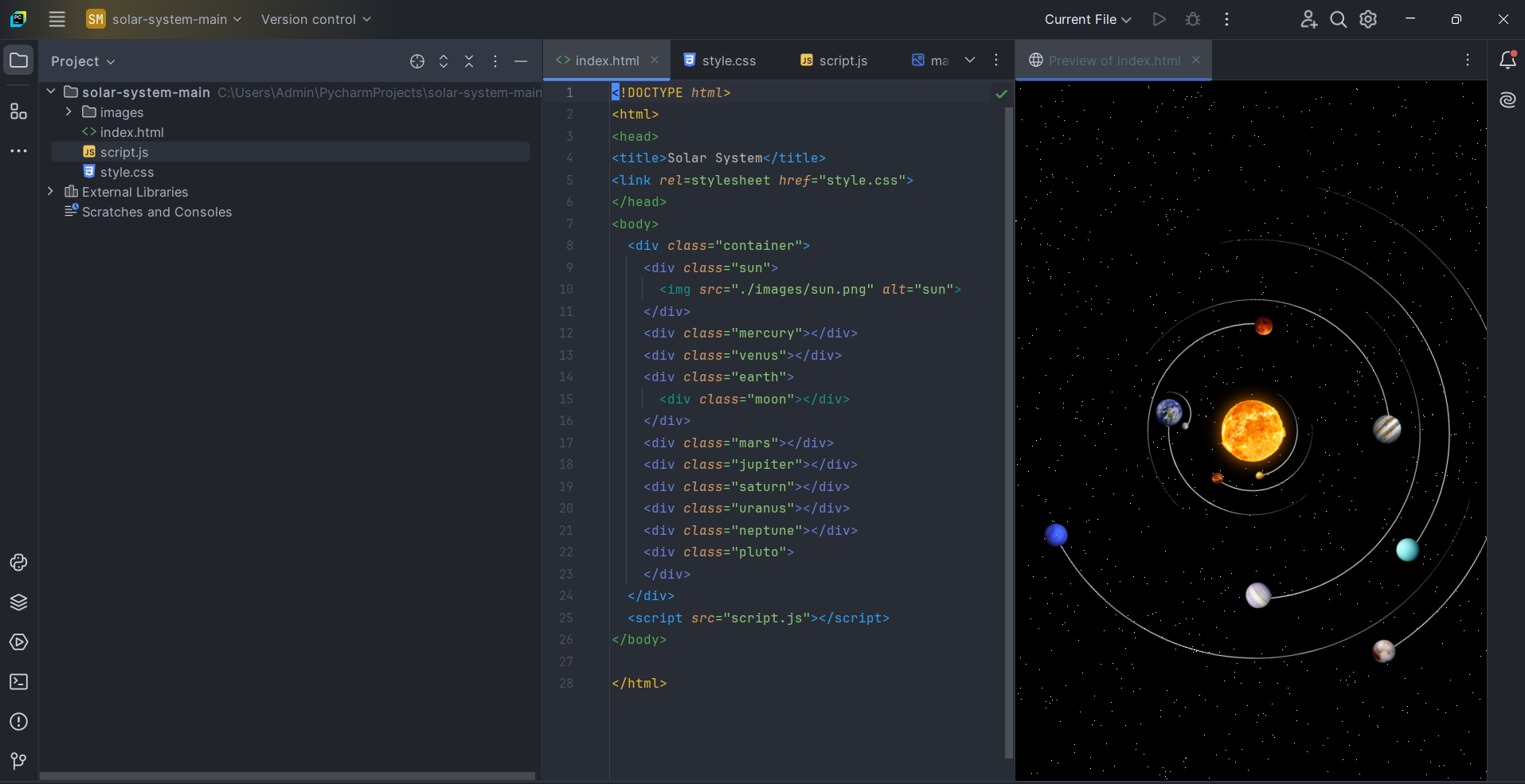Select index.html in project tree
The height and width of the screenshot is (784, 1525).
tap(123, 132)
